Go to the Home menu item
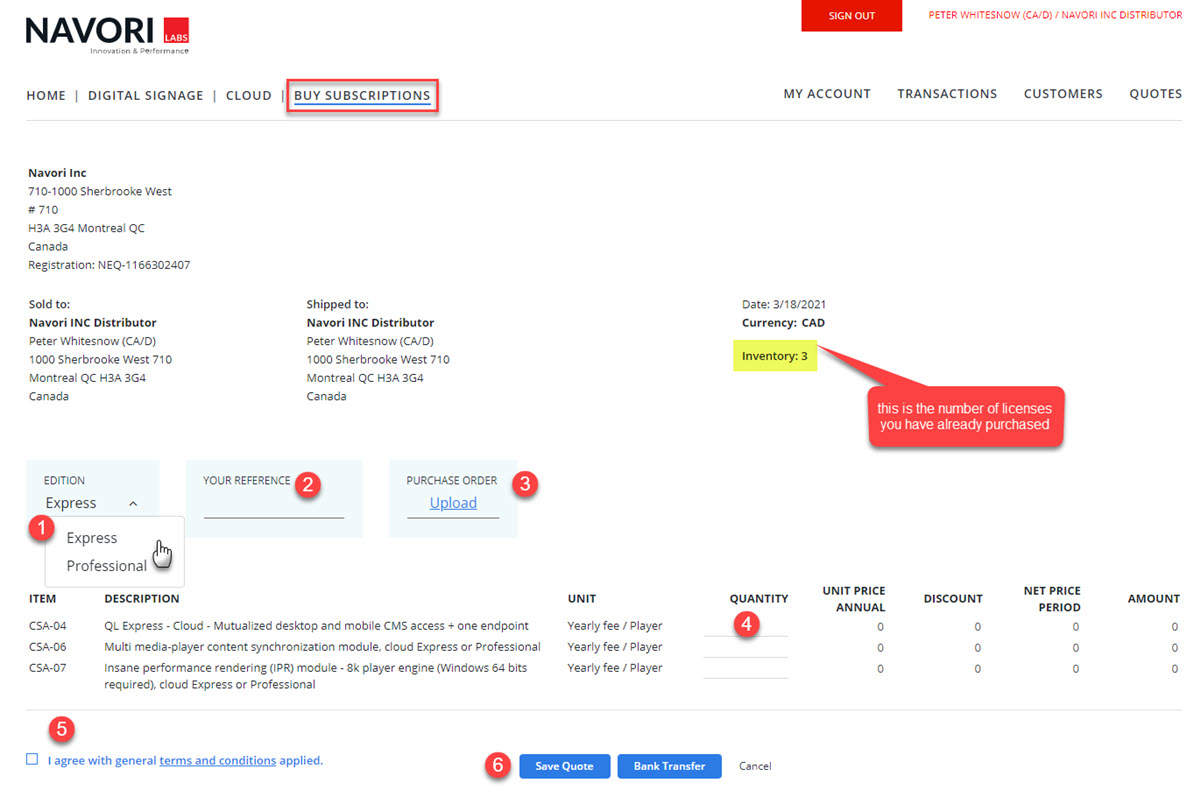The image size is (1201, 804). 46,96
